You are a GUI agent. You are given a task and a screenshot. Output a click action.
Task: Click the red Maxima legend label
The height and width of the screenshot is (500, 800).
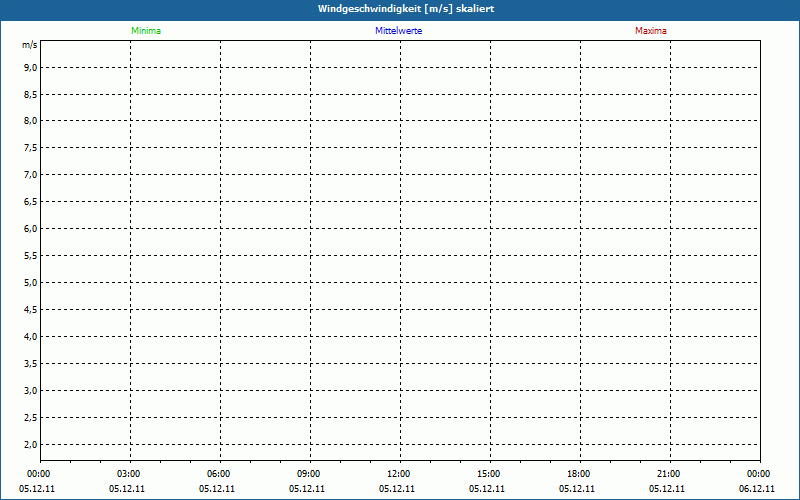tap(651, 31)
